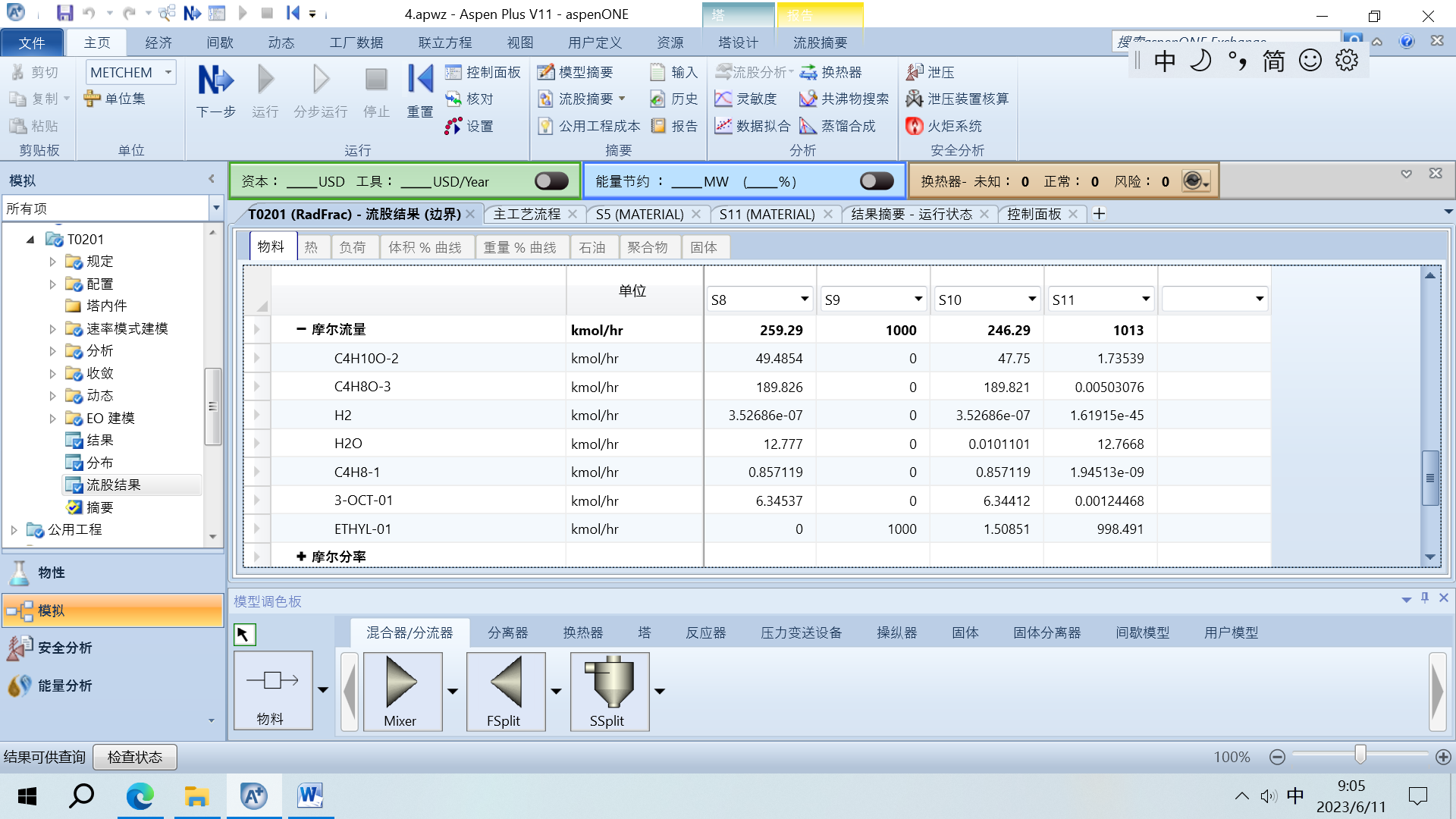The height and width of the screenshot is (819, 1456).
Task: Click the Stop (停止) icon
Action: pos(376,80)
